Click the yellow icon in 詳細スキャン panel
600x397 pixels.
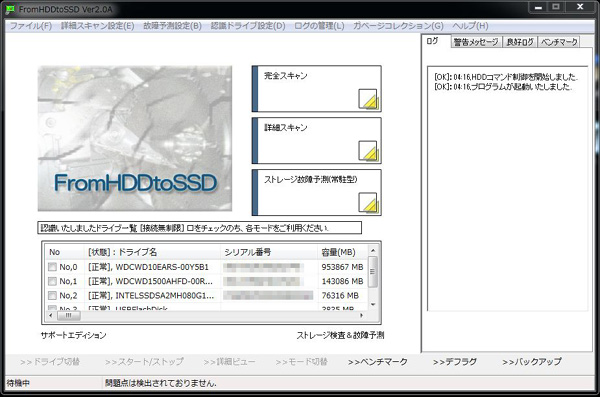tap(368, 151)
